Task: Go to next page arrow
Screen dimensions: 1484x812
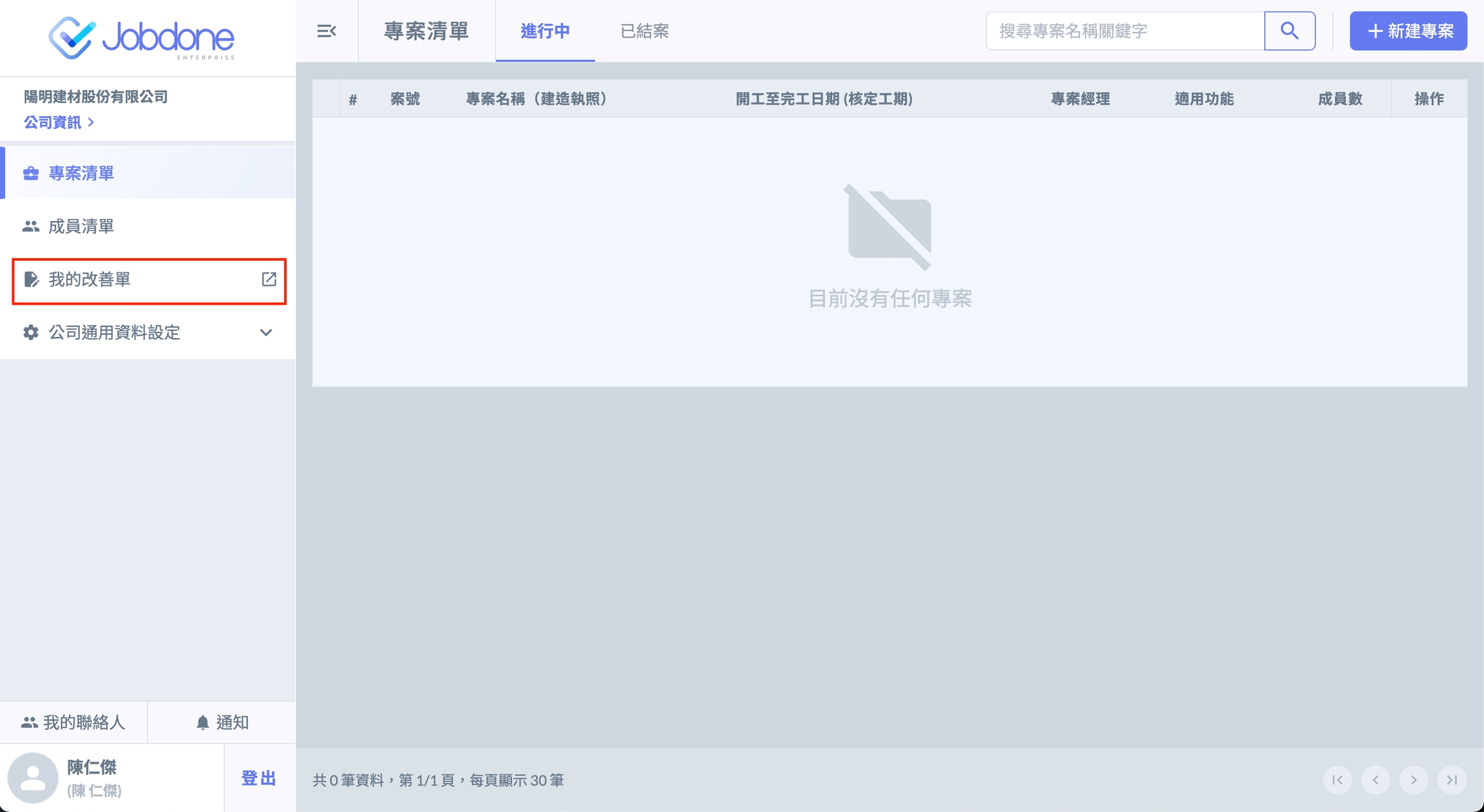Action: [1414, 780]
